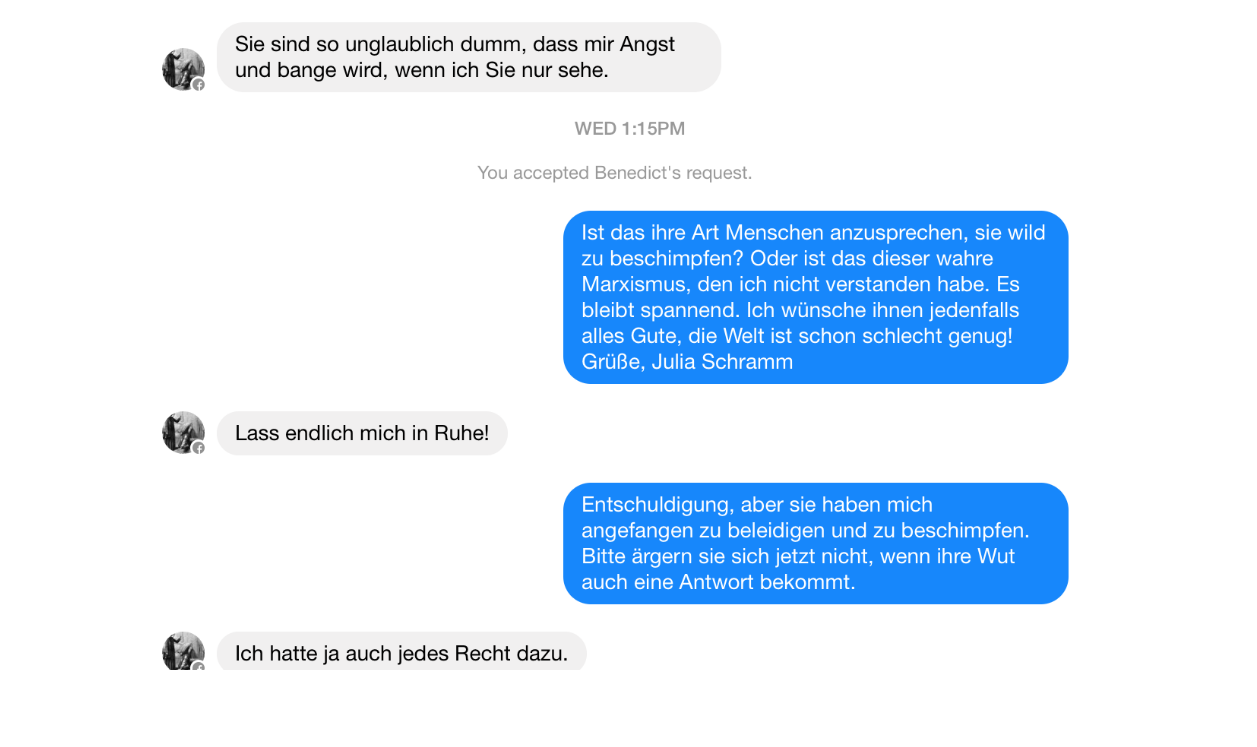Click the Facebook badge on the bottom avatar
The height and width of the screenshot is (747, 1257).
click(198, 666)
